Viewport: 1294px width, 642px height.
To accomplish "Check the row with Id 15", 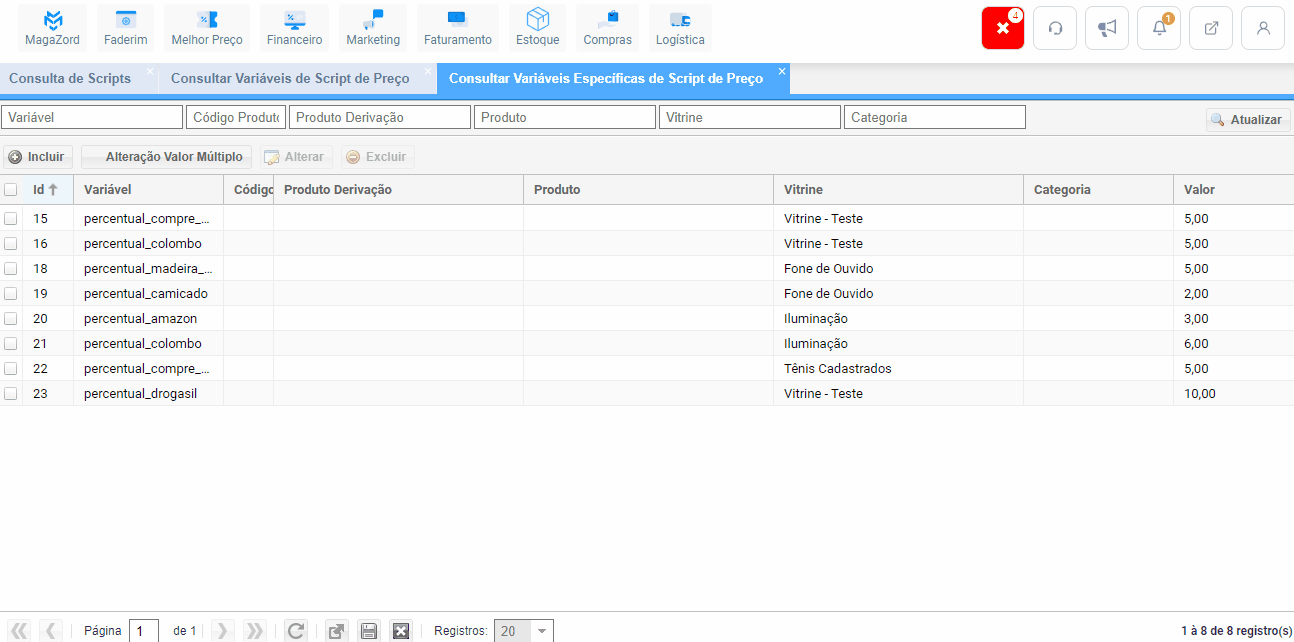I will tap(11, 218).
